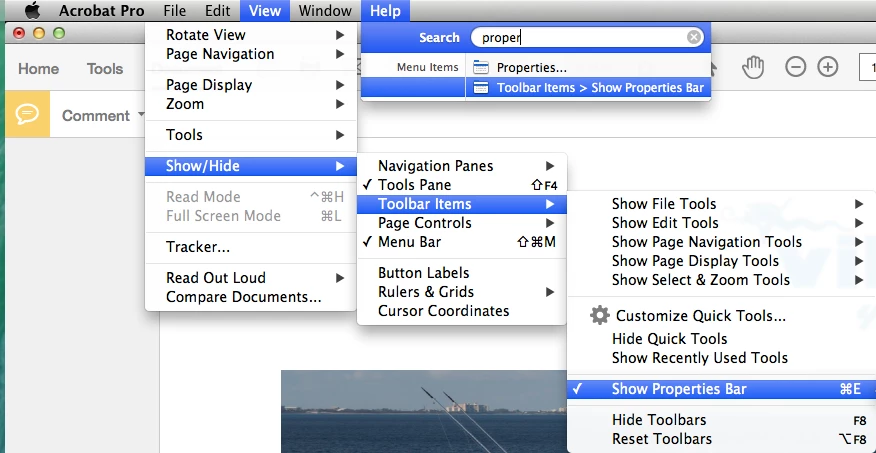
Task: Expand the Page Navigation submenu
Action: (251, 54)
